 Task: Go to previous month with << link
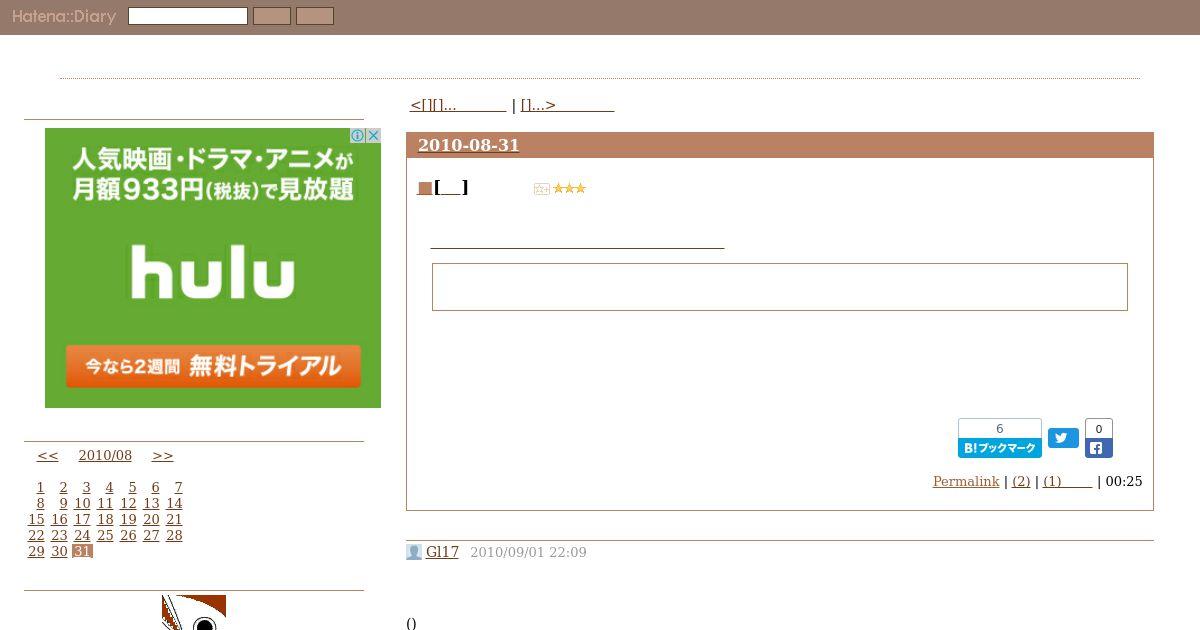pyautogui.click(x=48, y=455)
